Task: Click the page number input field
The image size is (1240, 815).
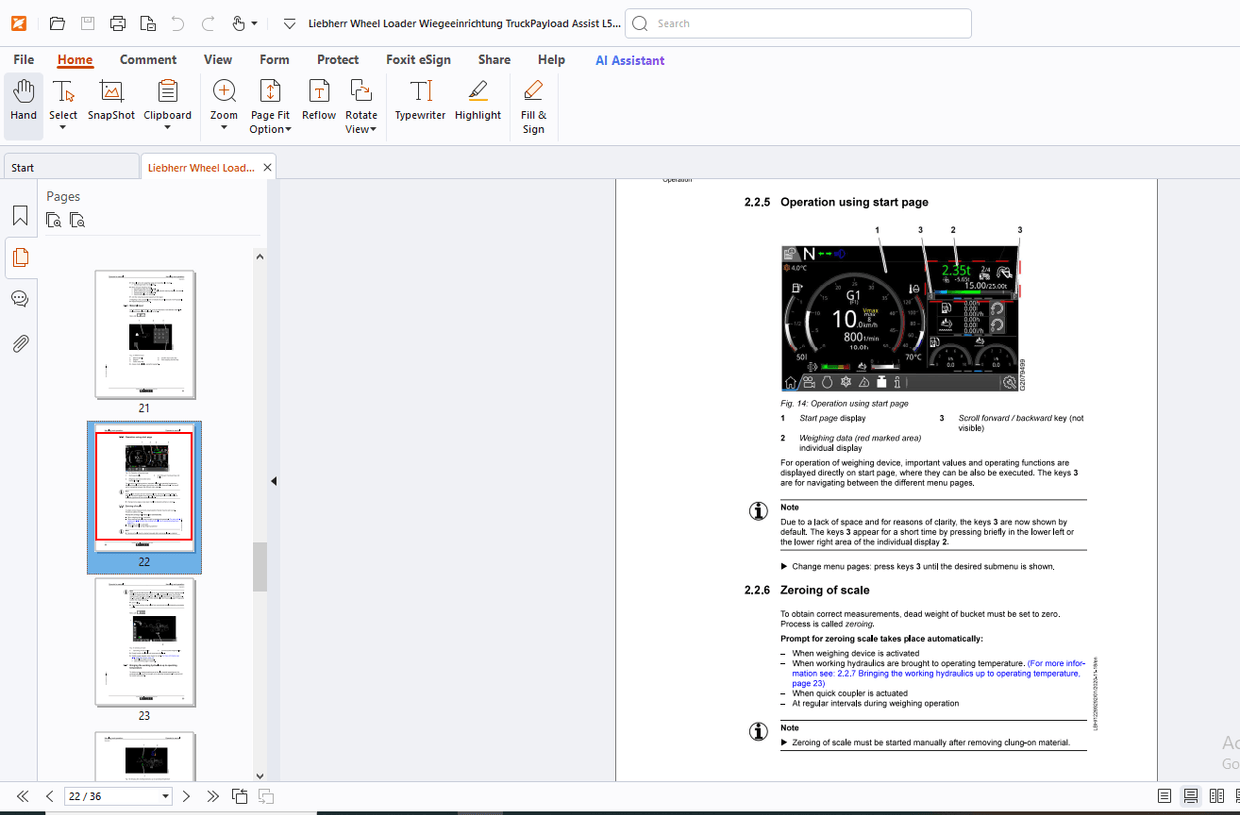Action: point(110,795)
